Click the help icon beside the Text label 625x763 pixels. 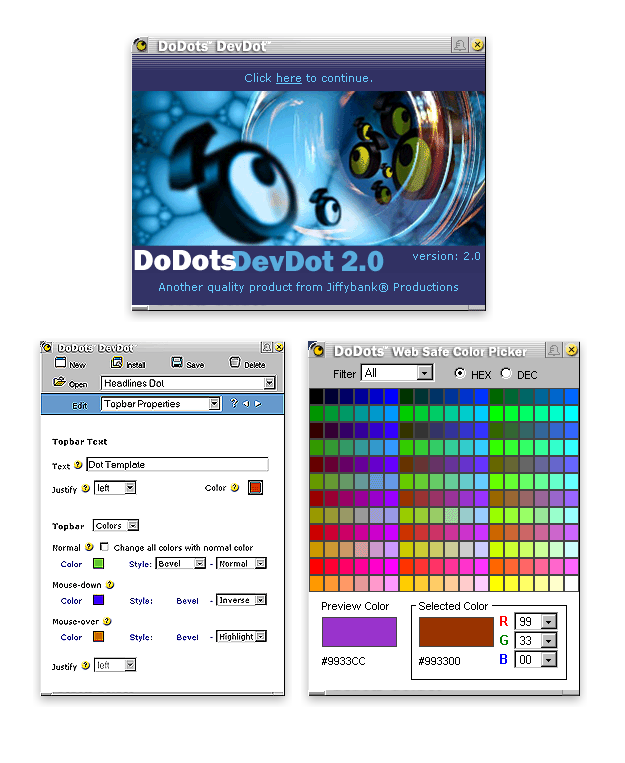(x=78, y=465)
